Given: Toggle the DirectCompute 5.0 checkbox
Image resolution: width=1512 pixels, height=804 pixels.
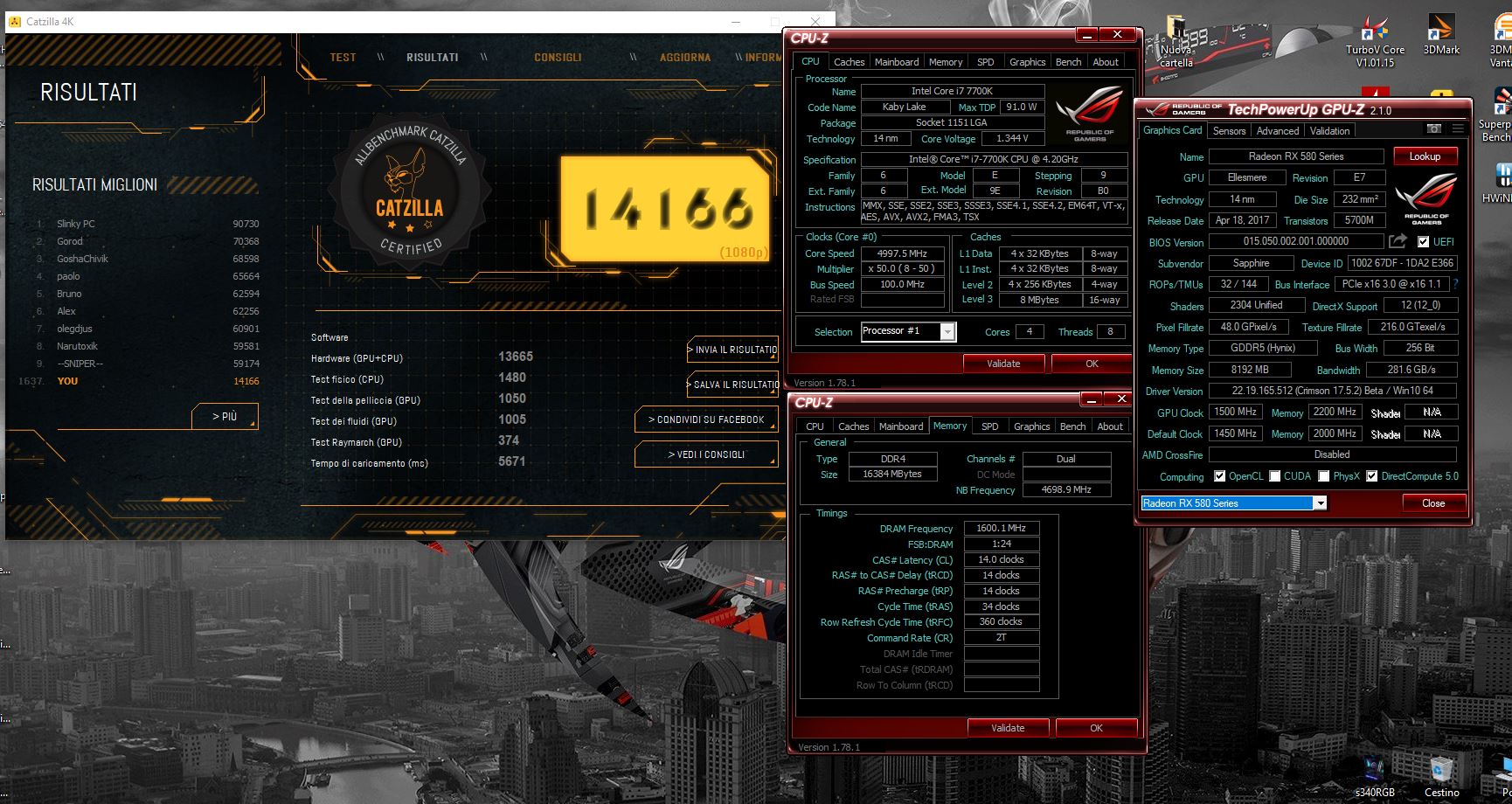Looking at the screenshot, I should (x=1372, y=476).
